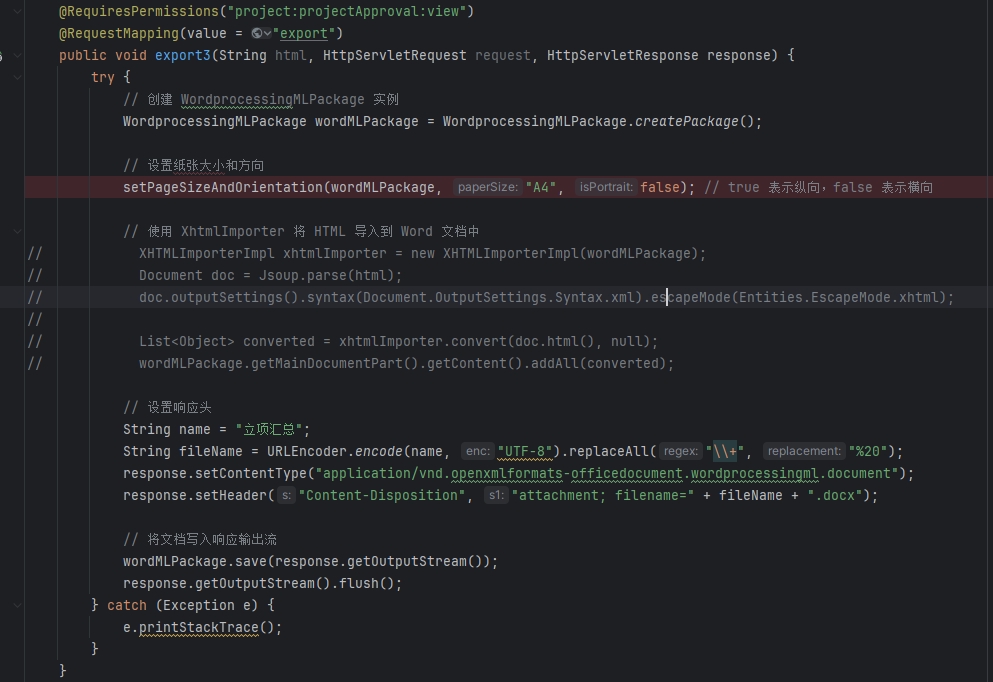Collapse the export3 method fold arrow

(x=18, y=56)
